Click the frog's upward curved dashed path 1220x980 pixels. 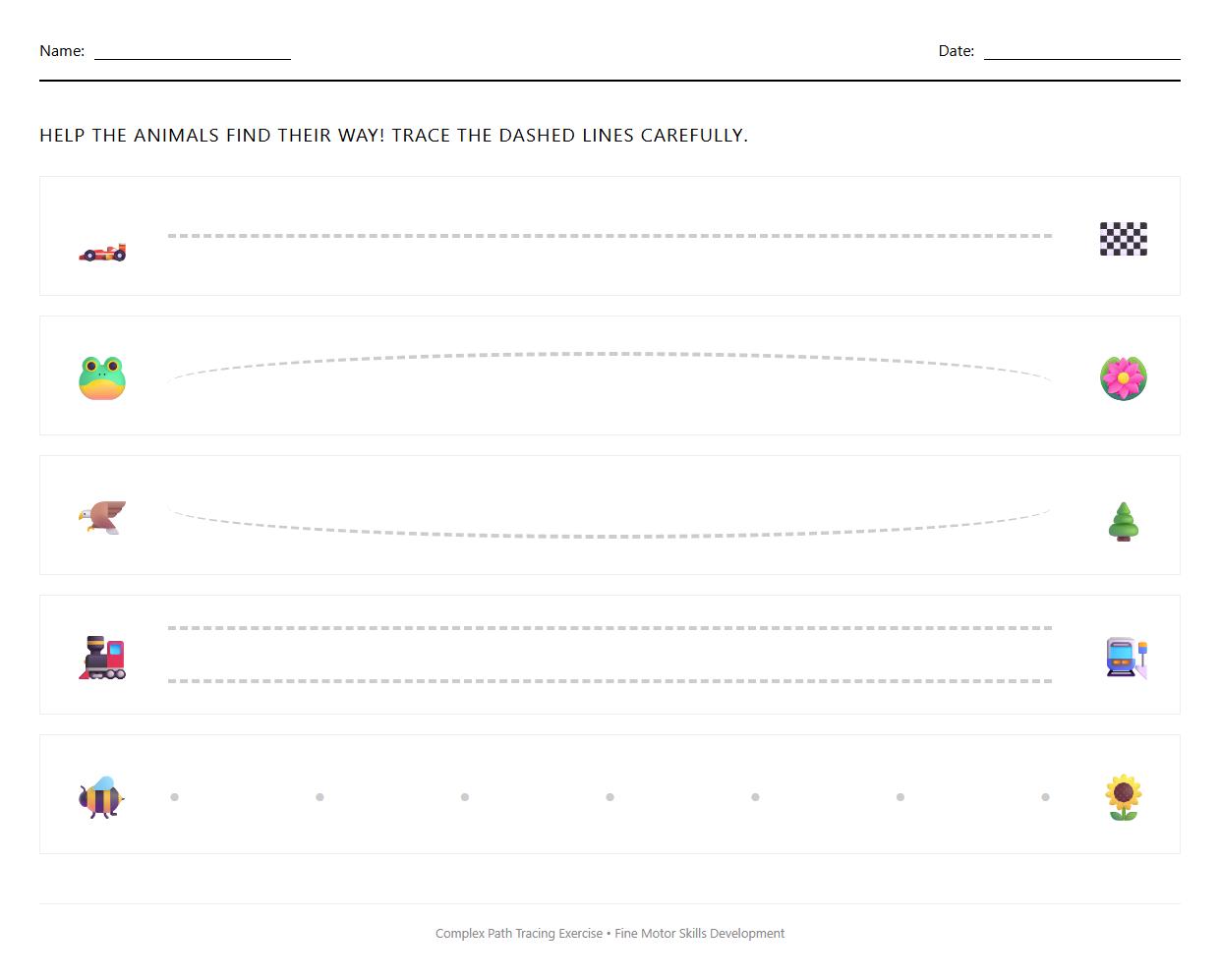tap(610, 354)
